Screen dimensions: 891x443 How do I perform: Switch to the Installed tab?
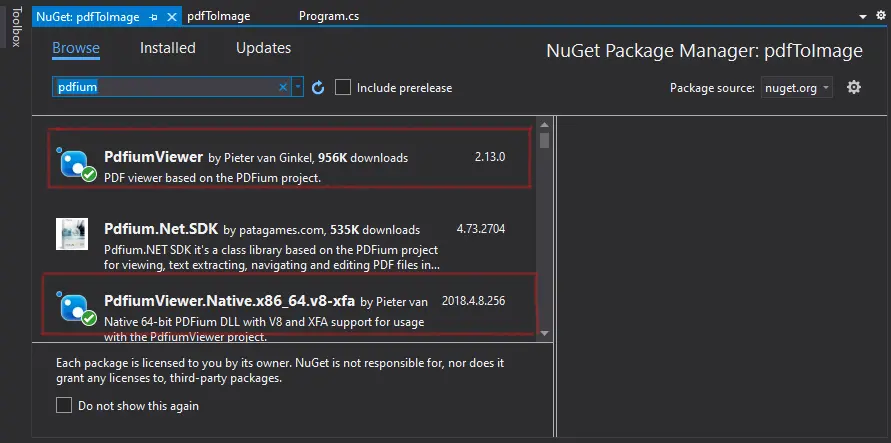[x=168, y=48]
